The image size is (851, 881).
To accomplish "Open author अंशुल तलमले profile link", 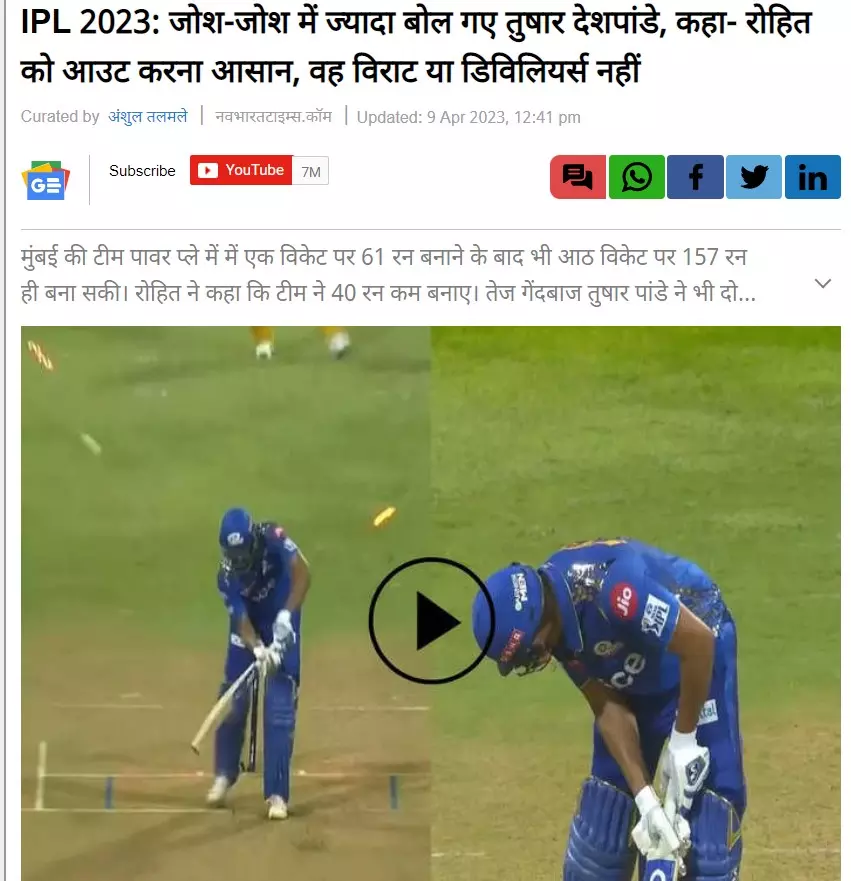I will tap(148, 116).
